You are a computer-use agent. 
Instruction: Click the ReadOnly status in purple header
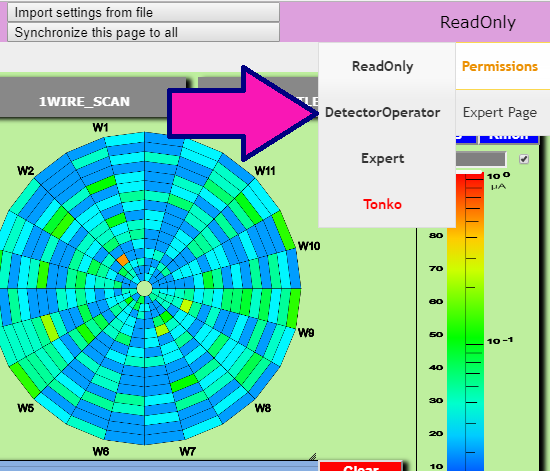click(x=478, y=22)
